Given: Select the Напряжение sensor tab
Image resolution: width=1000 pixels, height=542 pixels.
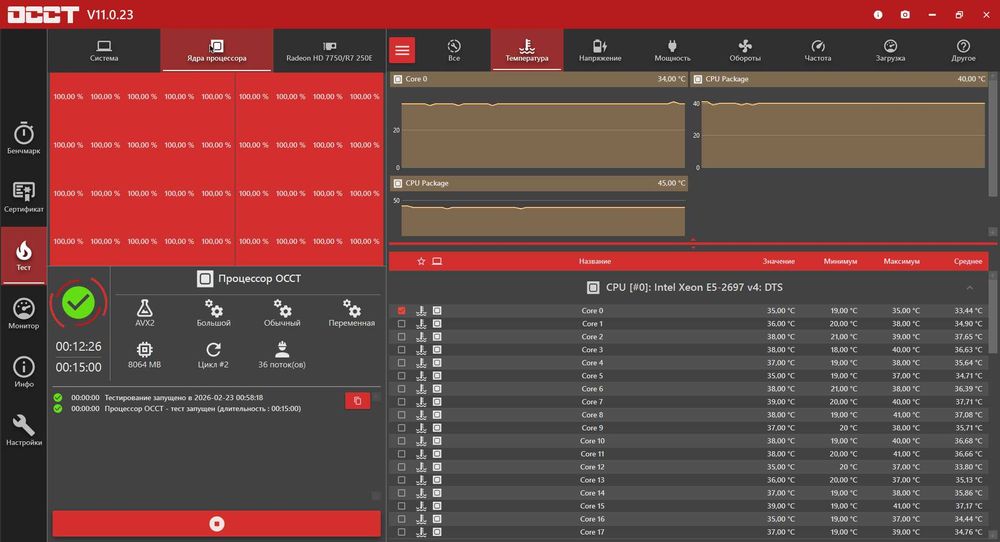Looking at the screenshot, I should coord(599,50).
